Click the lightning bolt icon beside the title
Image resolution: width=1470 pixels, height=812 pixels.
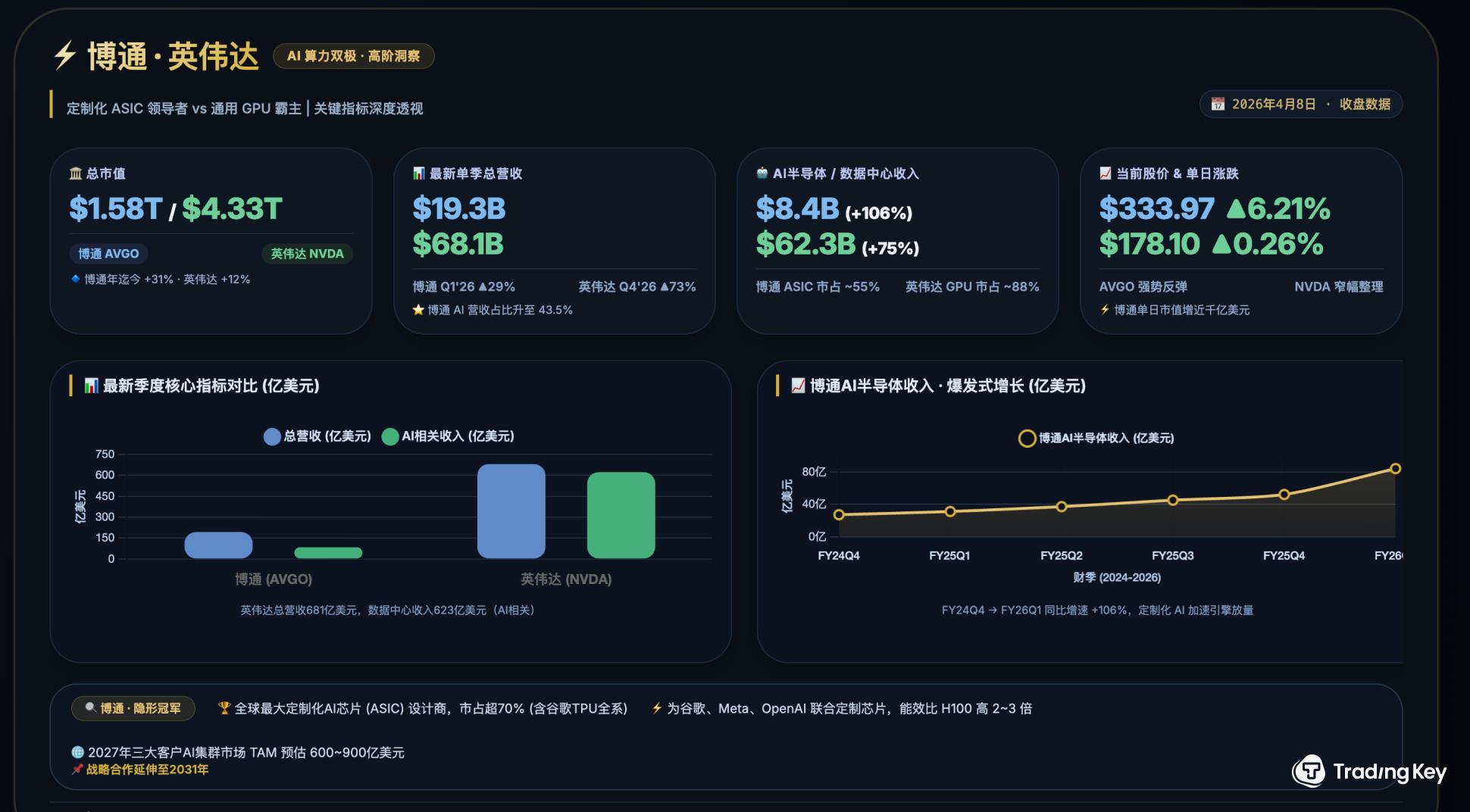point(64,56)
